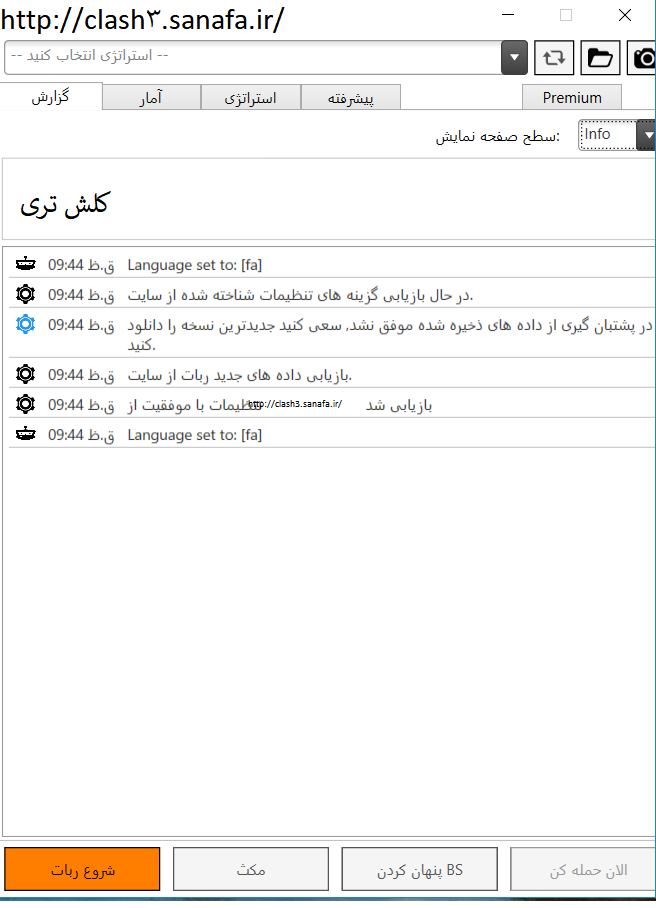Image resolution: width=656 pixels, height=908 pixels.
Task: Click the BS پنهان کردن button
Action: 420,869
